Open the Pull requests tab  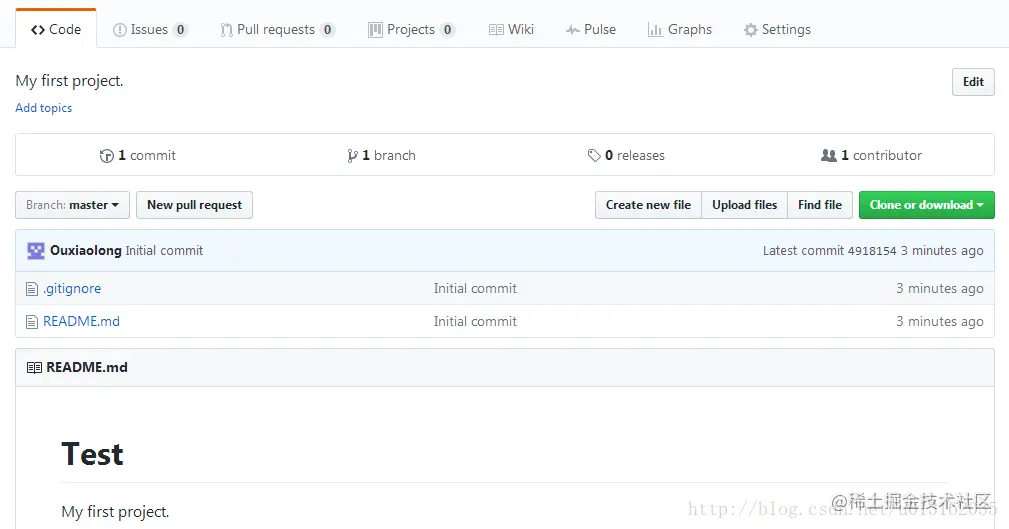pos(277,30)
